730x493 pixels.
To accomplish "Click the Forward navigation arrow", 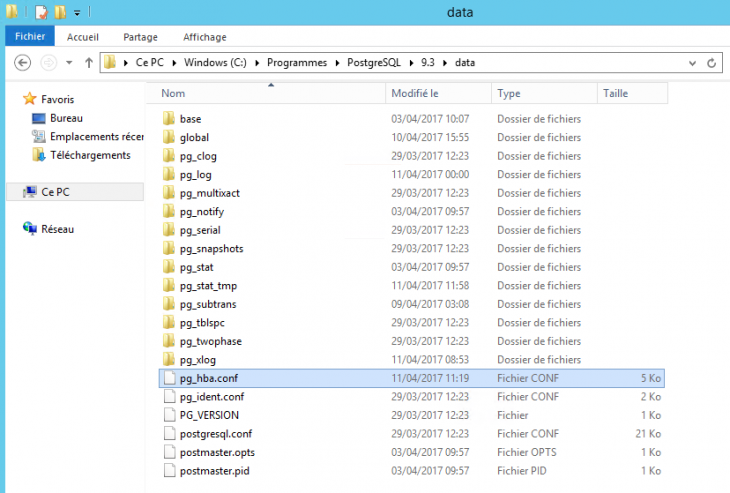I will point(48,62).
